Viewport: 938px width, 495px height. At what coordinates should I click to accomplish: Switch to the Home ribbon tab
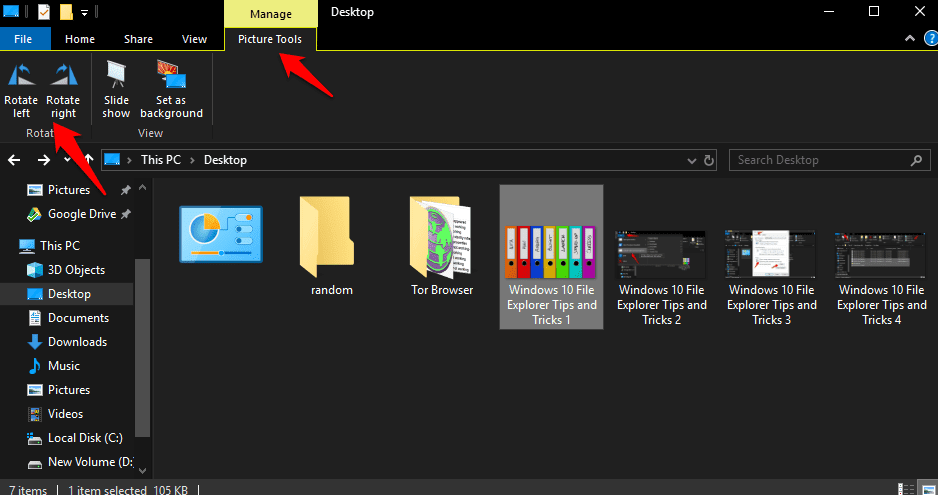click(x=80, y=39)
